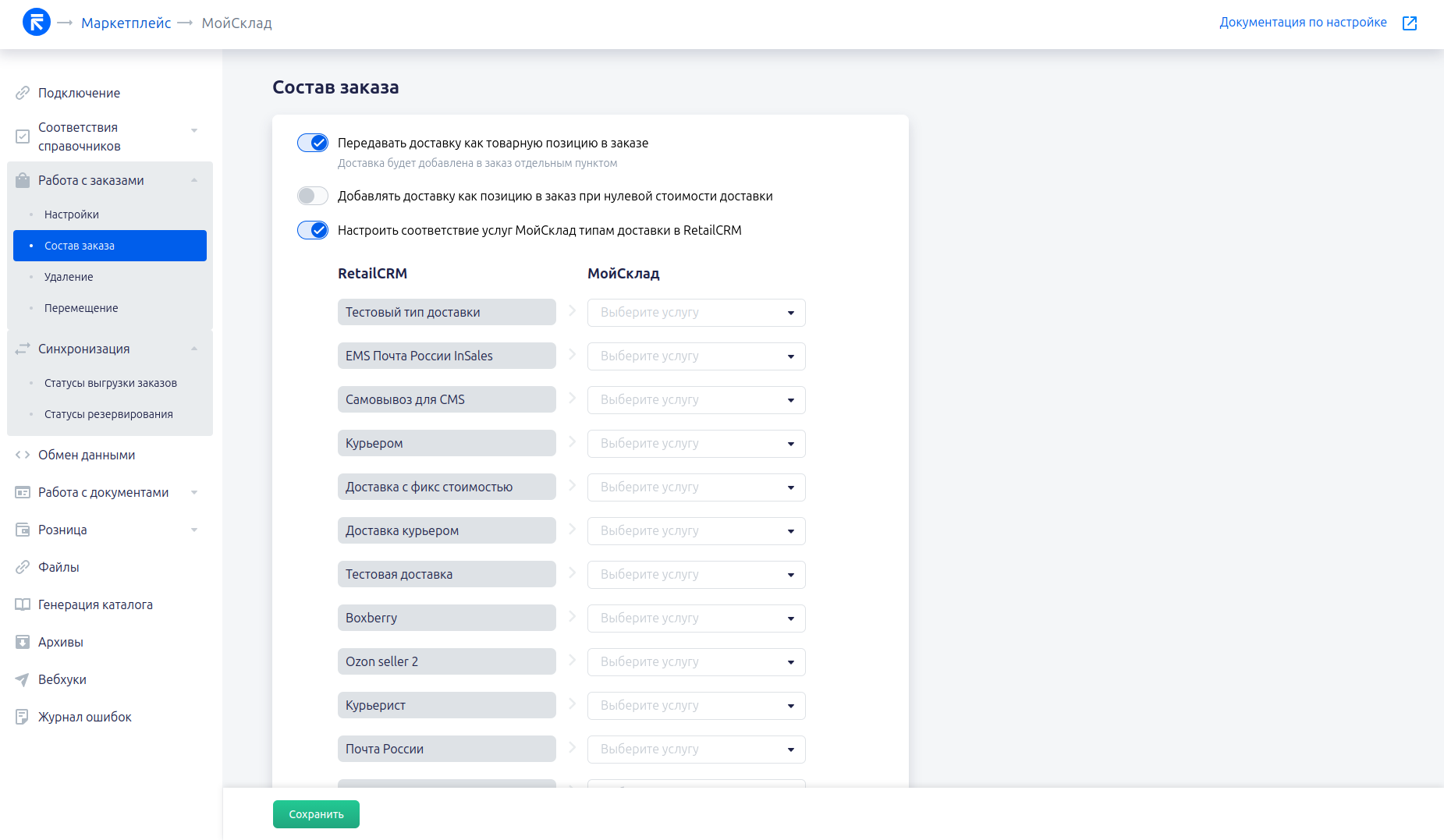Open service dropdown for Тестовый тип доставки
Screen dimensions: 1444x840
point(696,313)
